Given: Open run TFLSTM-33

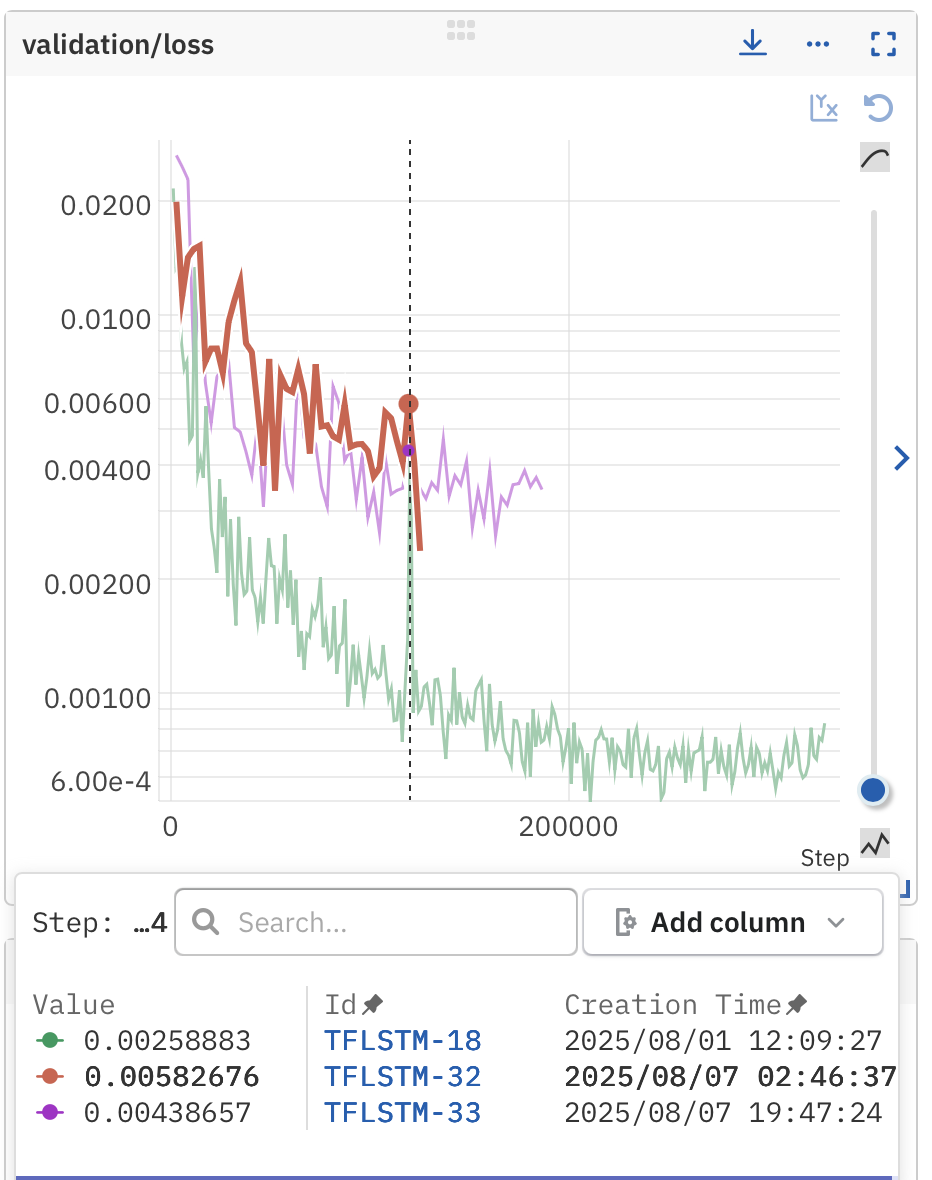Looking at the screenshot, I should 402,1112.
